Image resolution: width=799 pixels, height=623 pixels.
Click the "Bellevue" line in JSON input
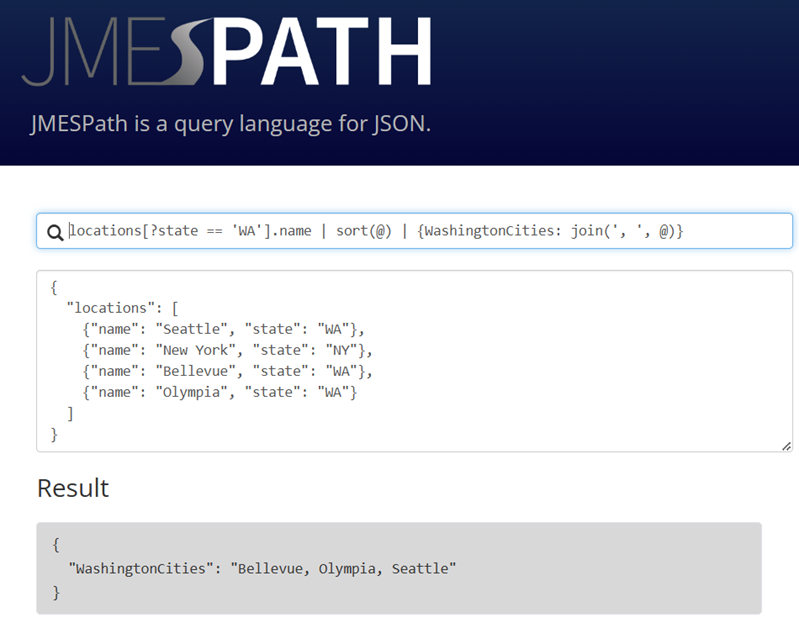227,371
